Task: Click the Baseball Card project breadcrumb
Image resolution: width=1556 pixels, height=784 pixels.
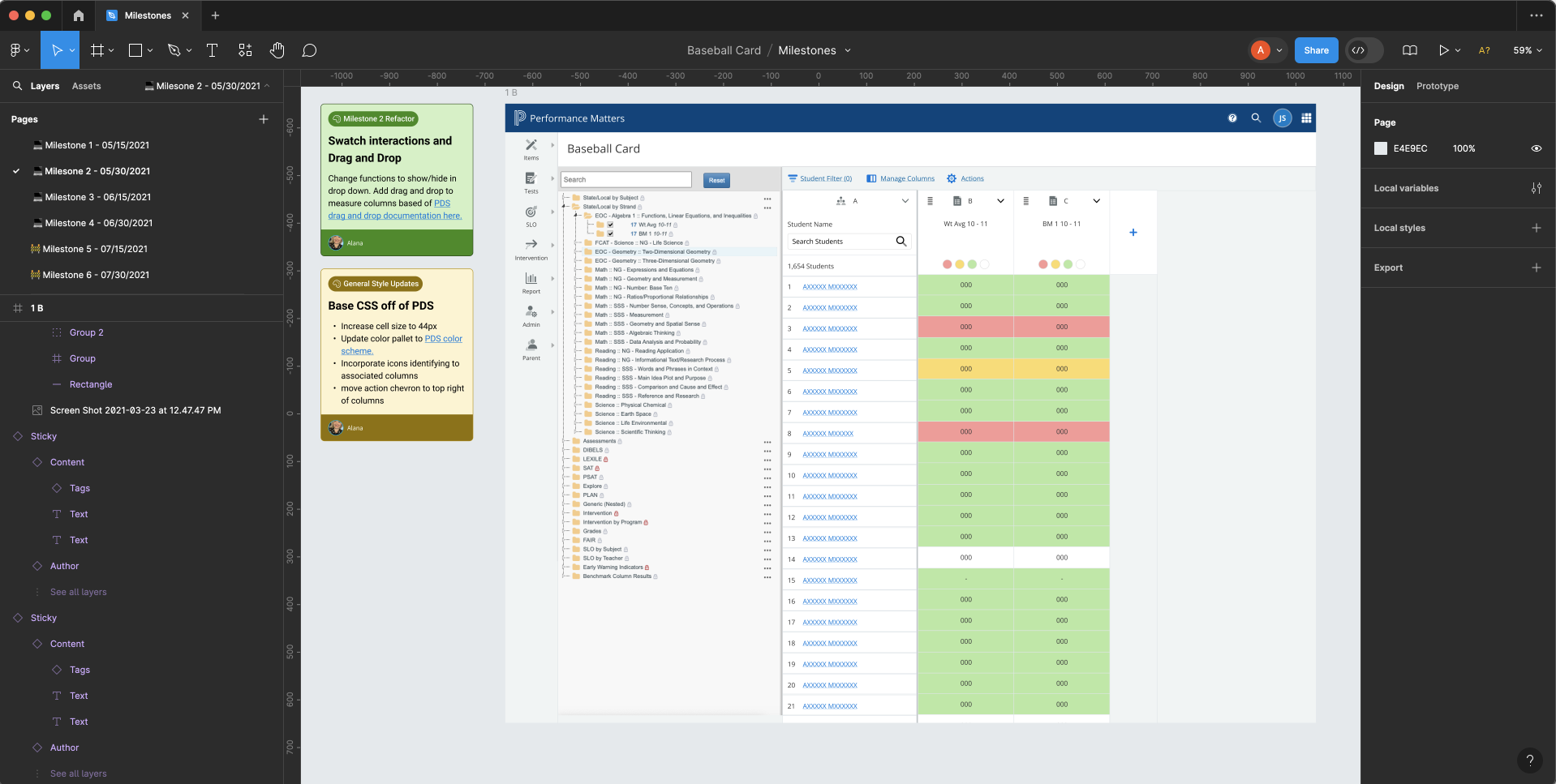Action: [724, 50]
